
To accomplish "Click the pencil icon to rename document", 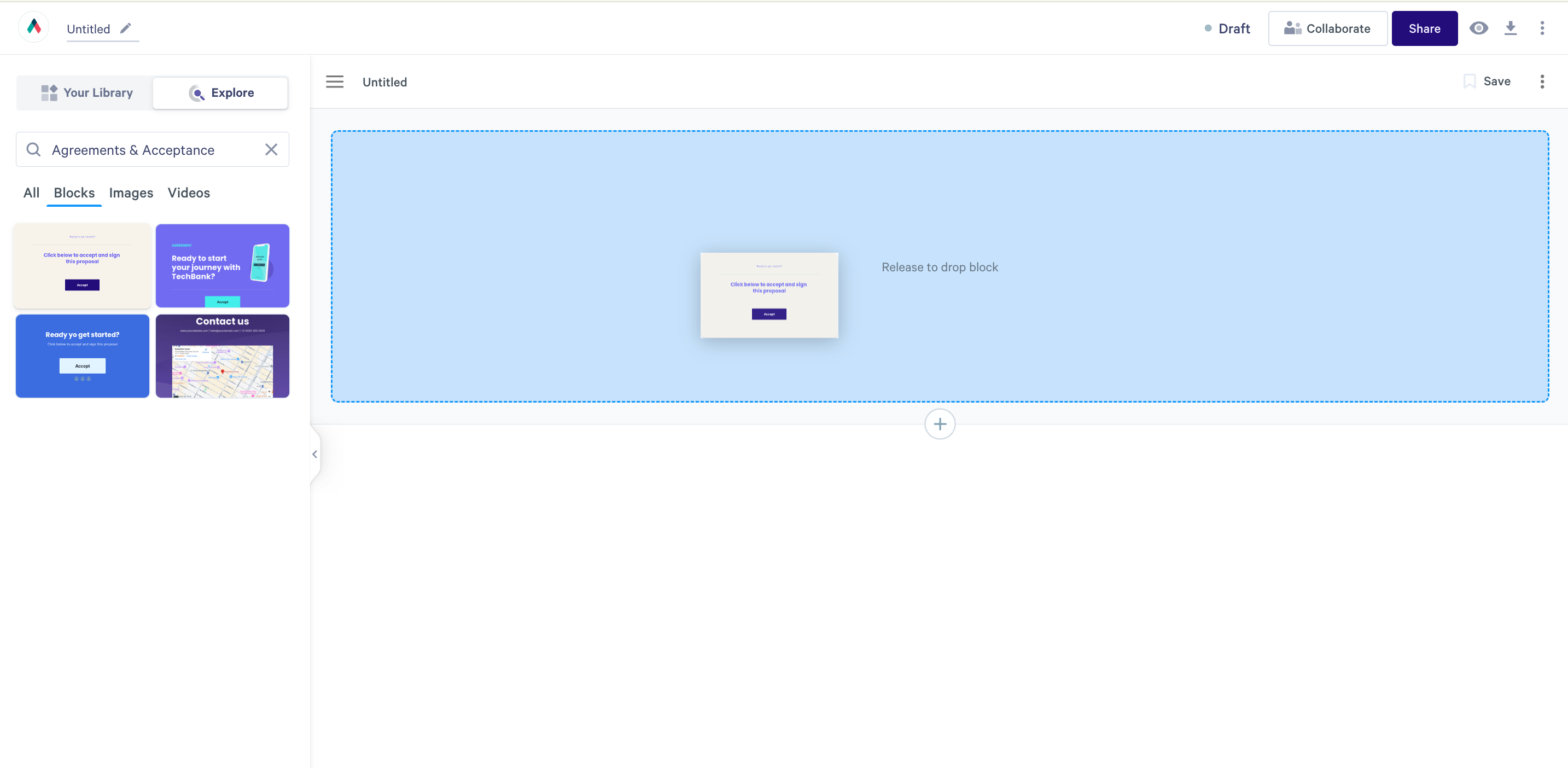I will pos(125,28).
